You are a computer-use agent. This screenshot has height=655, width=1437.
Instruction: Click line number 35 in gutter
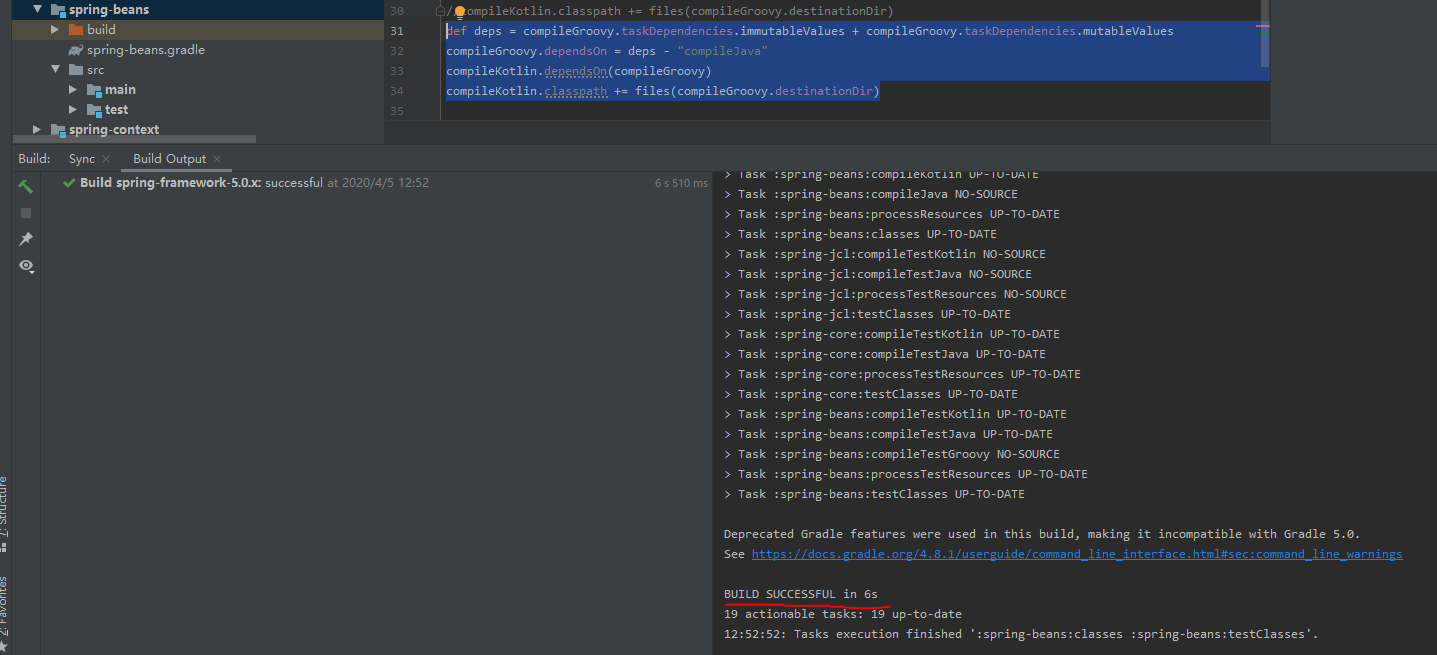click(x=397, y=111)
